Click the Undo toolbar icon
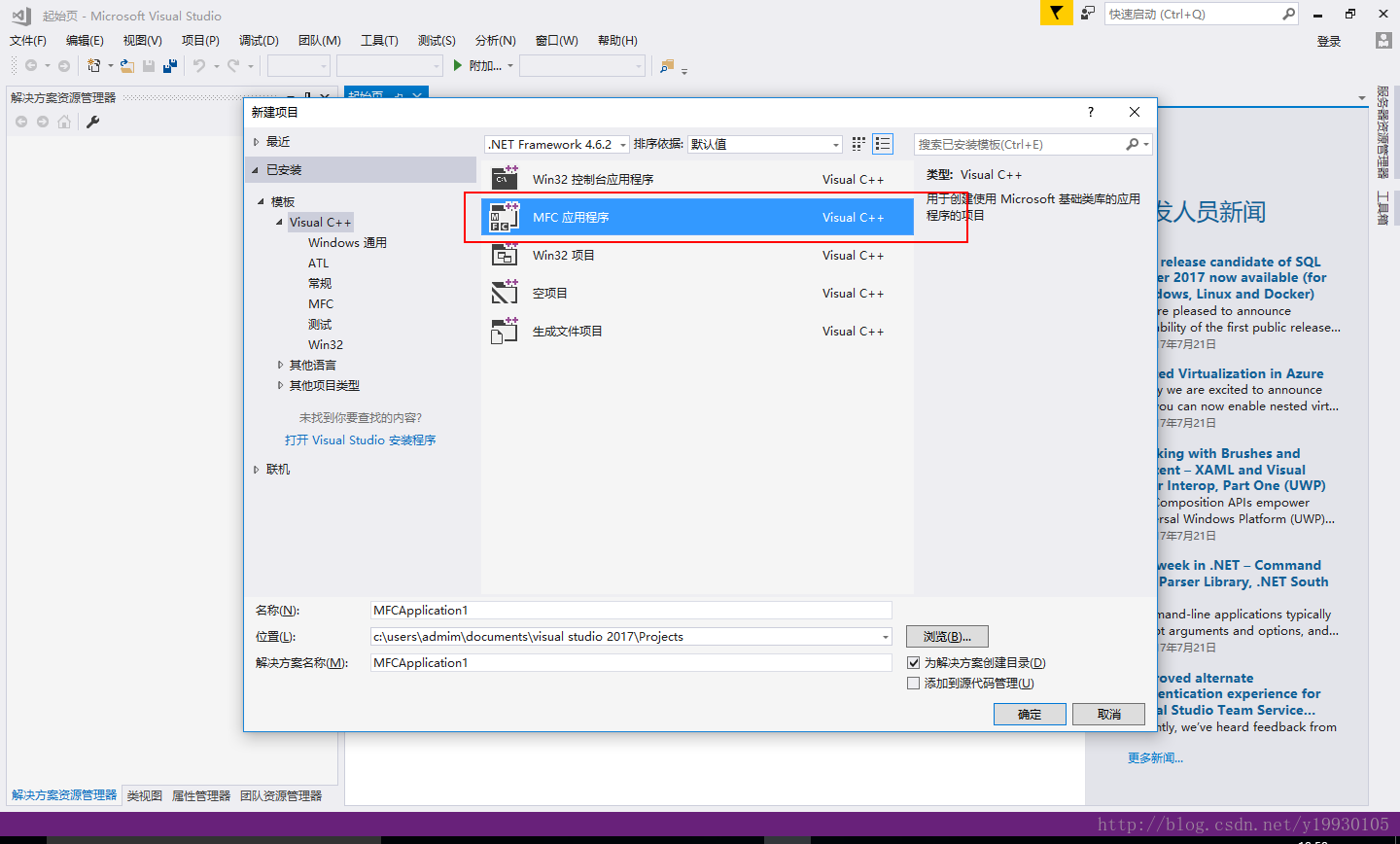Image resolution: width=1400 pixels, height=844 pixels. point(198,66)
